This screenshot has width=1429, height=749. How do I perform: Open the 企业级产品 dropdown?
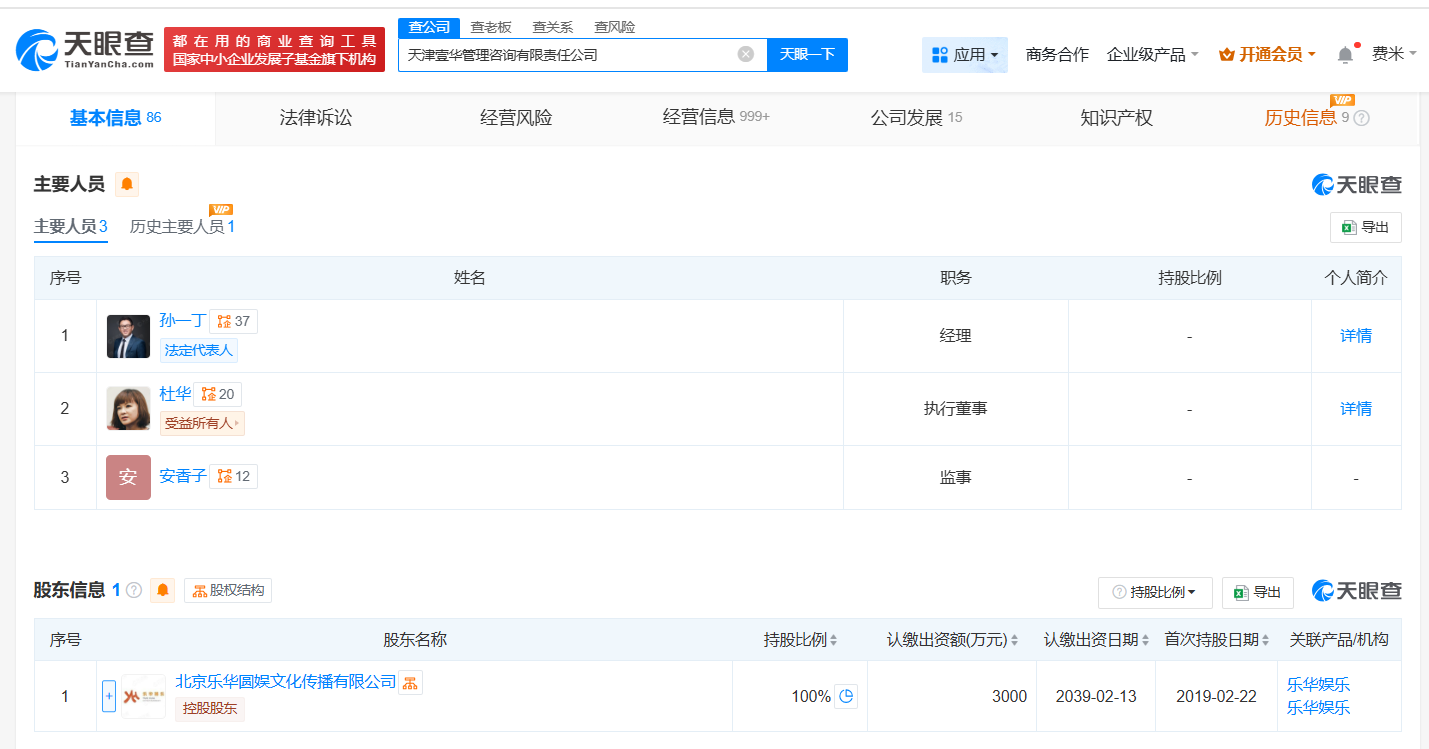[1153, 55]
